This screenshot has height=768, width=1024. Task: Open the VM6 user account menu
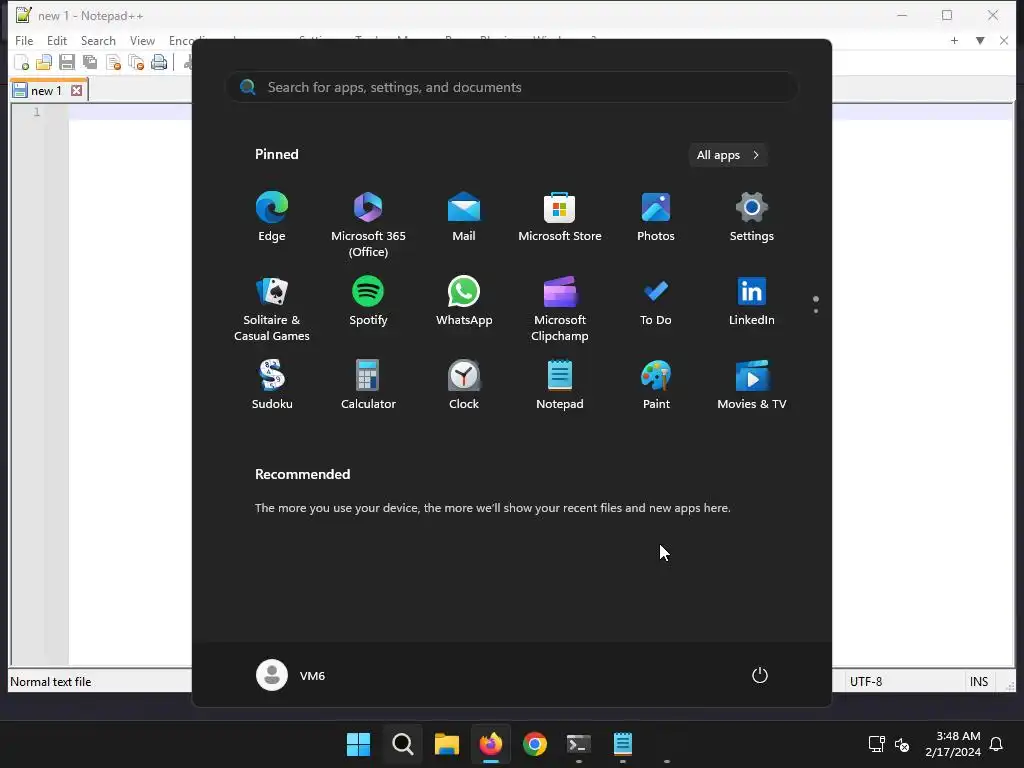pyautogui.click(x=291, y=675)
